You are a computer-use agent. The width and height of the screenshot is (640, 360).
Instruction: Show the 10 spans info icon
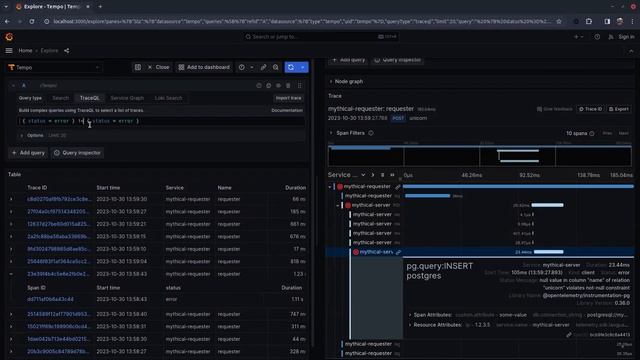pyautogui.click(x=592, y=133)
